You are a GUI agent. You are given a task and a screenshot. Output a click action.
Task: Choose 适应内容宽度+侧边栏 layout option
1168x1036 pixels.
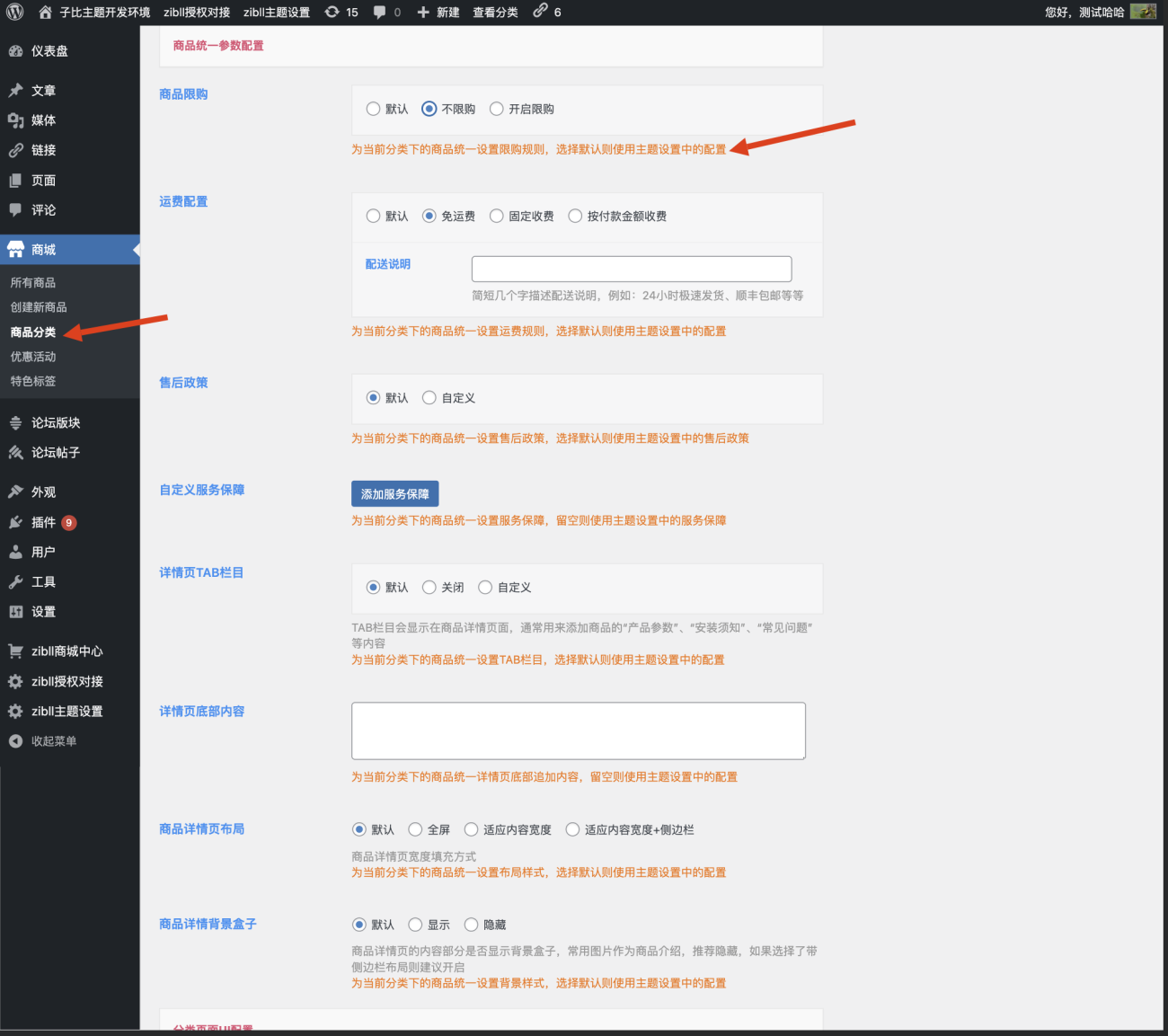pyautogui.click(x=572, y=829)
